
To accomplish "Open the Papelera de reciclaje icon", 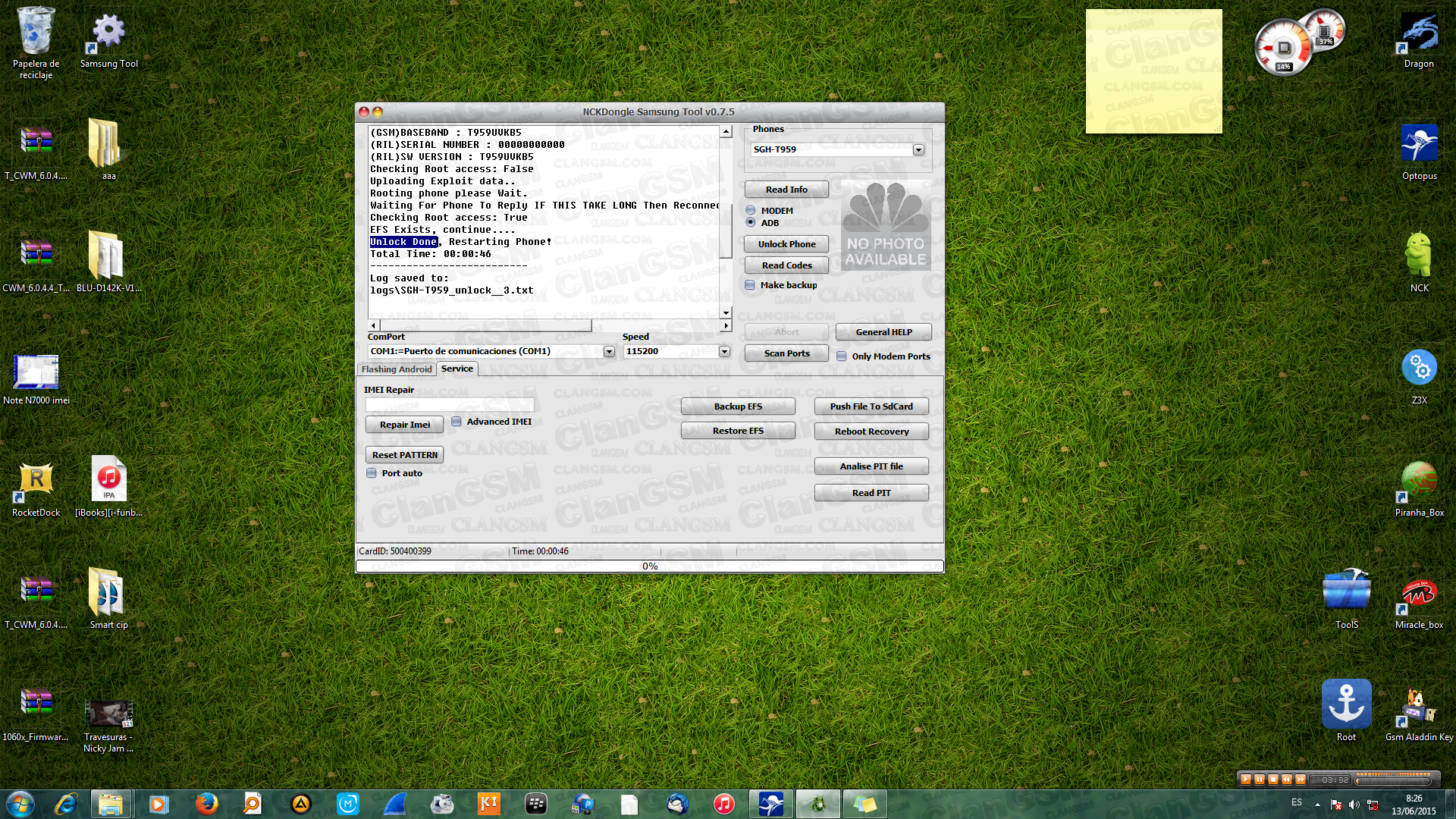I will pos(36,42).
